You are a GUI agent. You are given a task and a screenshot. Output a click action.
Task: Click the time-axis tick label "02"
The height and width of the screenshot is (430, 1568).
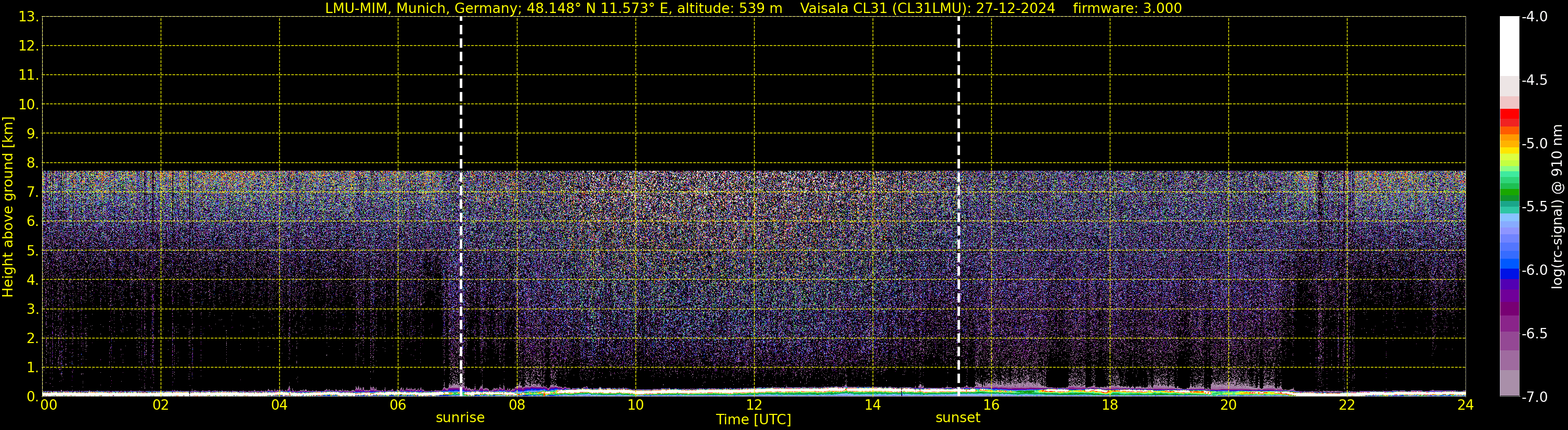point(161,405)
